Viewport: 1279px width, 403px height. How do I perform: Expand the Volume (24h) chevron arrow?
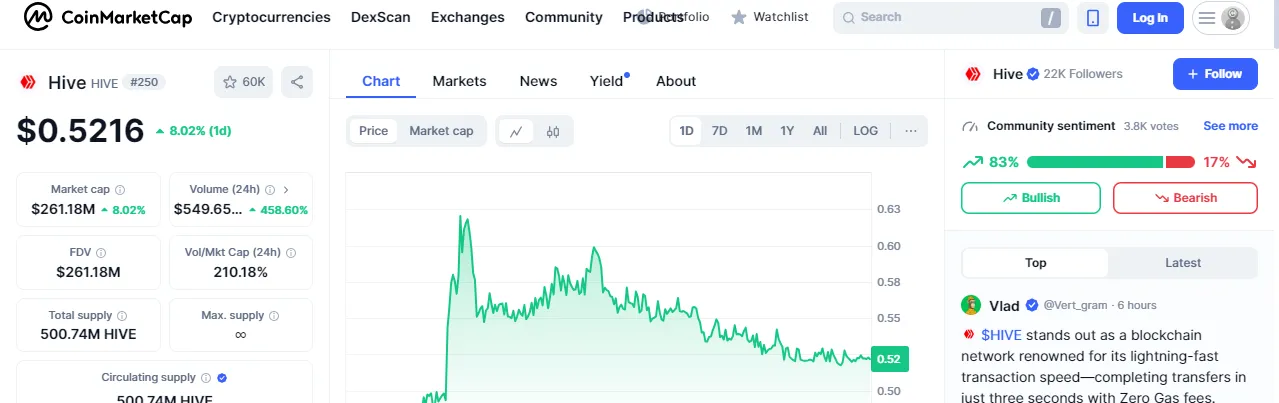[286, 189]
